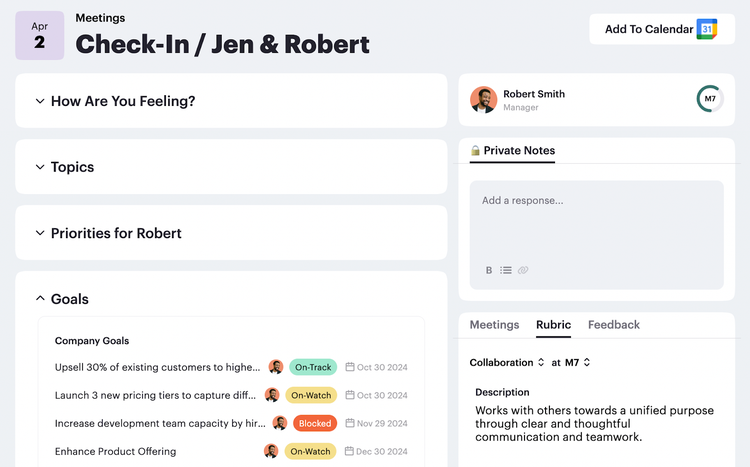Click the calendar icon beside Nov 29 2024
Screen dimensions: 750x467
coord(350,423)
